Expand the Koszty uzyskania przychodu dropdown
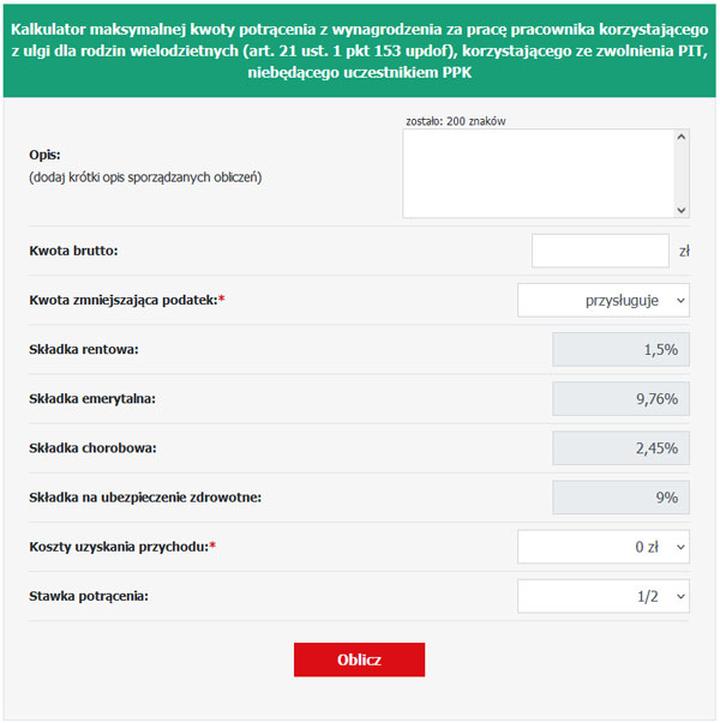 (x=603, y=547)
